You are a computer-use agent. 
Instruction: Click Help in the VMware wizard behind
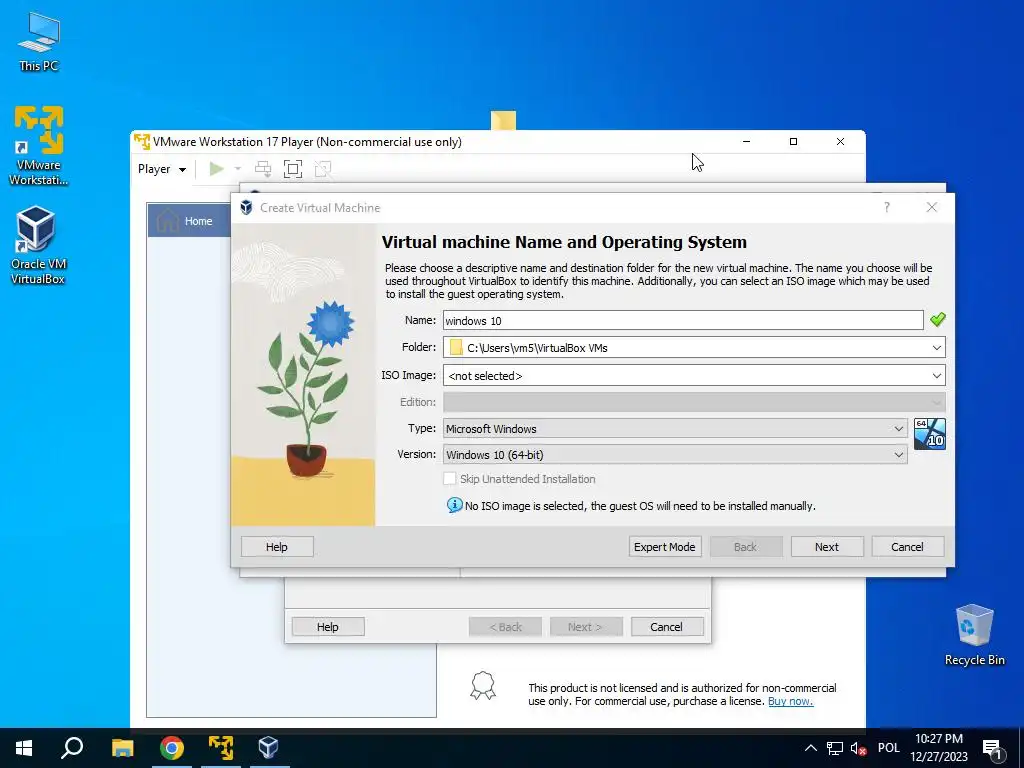(328, 626)
